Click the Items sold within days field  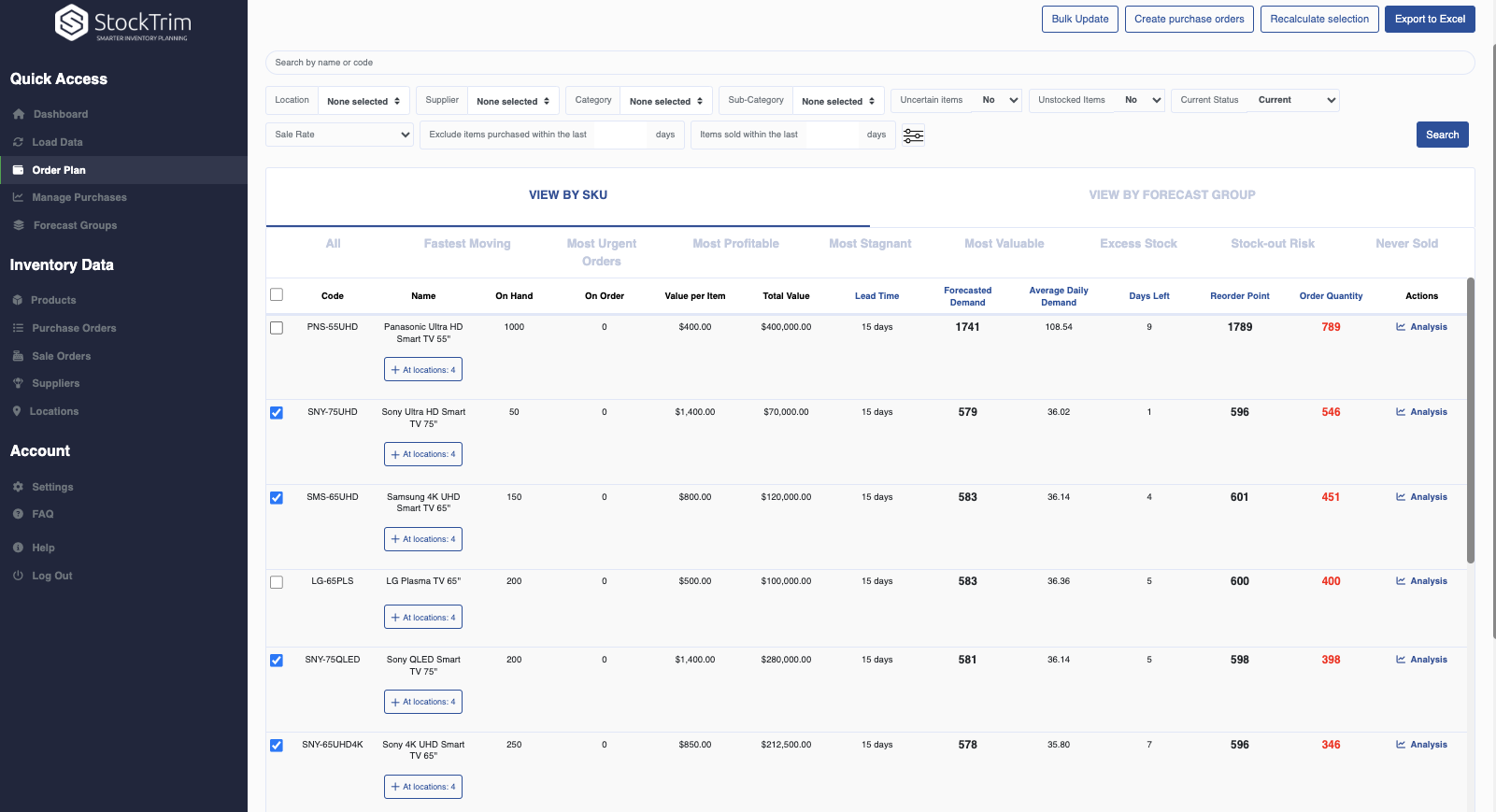pyautogui.click(x=832, y=135)
